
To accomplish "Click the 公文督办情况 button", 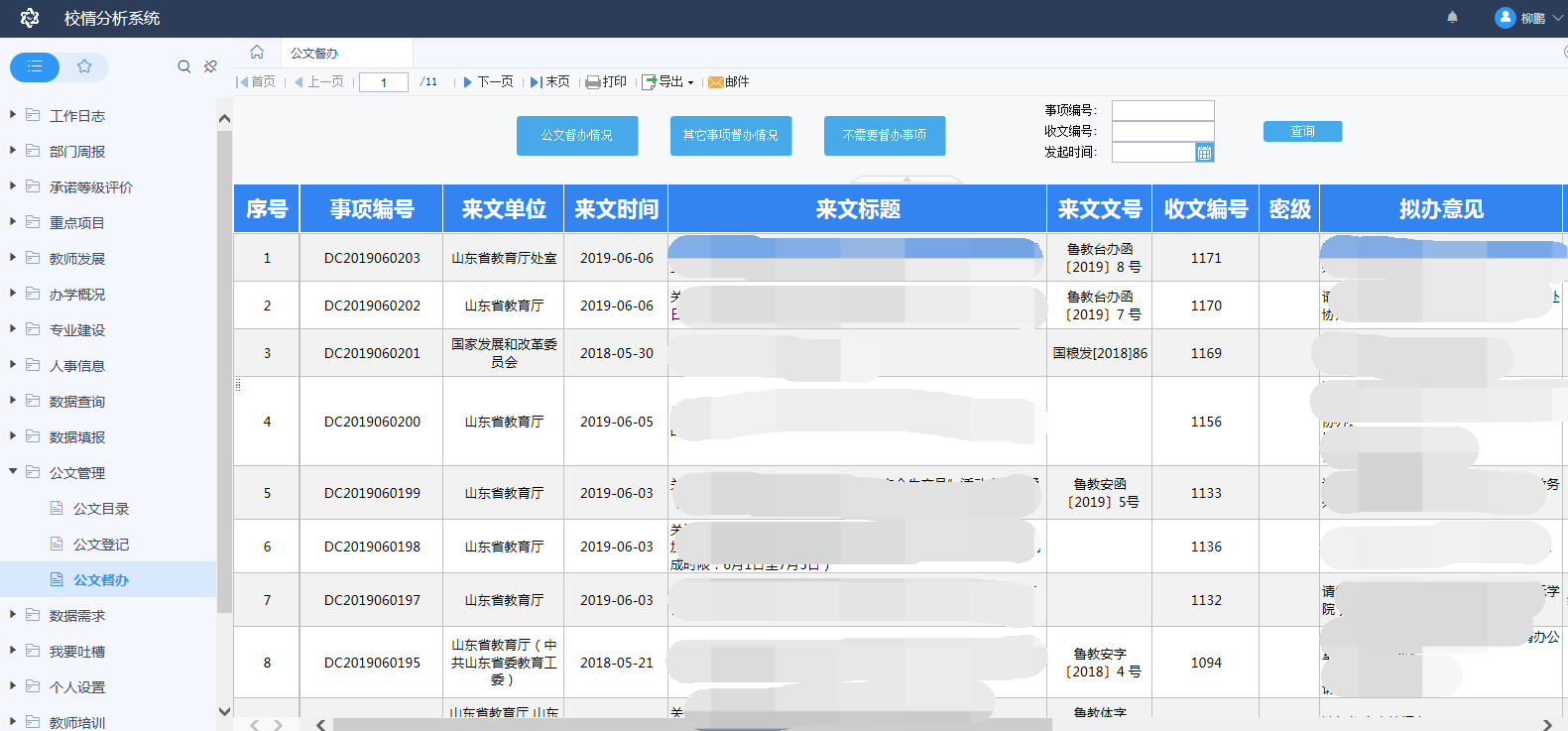I will [x=577, y=136].
